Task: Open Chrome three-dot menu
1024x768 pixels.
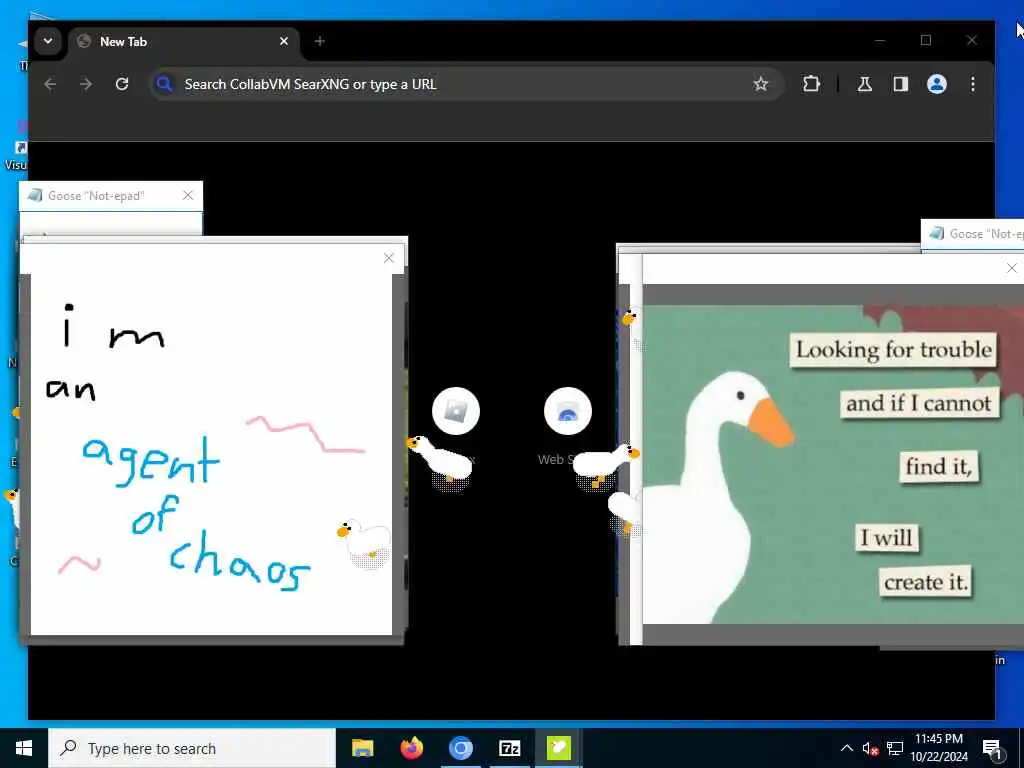Action: (972, 84)
